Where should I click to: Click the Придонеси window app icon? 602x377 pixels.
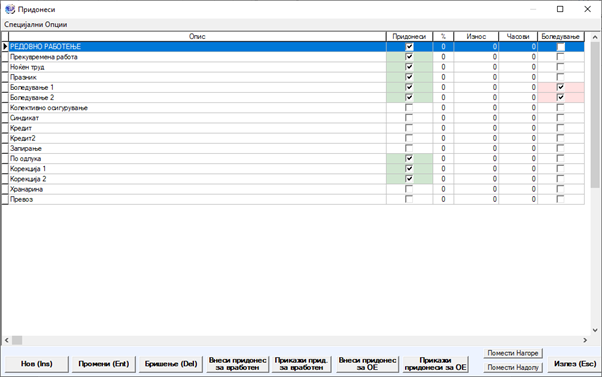point(10,9)
